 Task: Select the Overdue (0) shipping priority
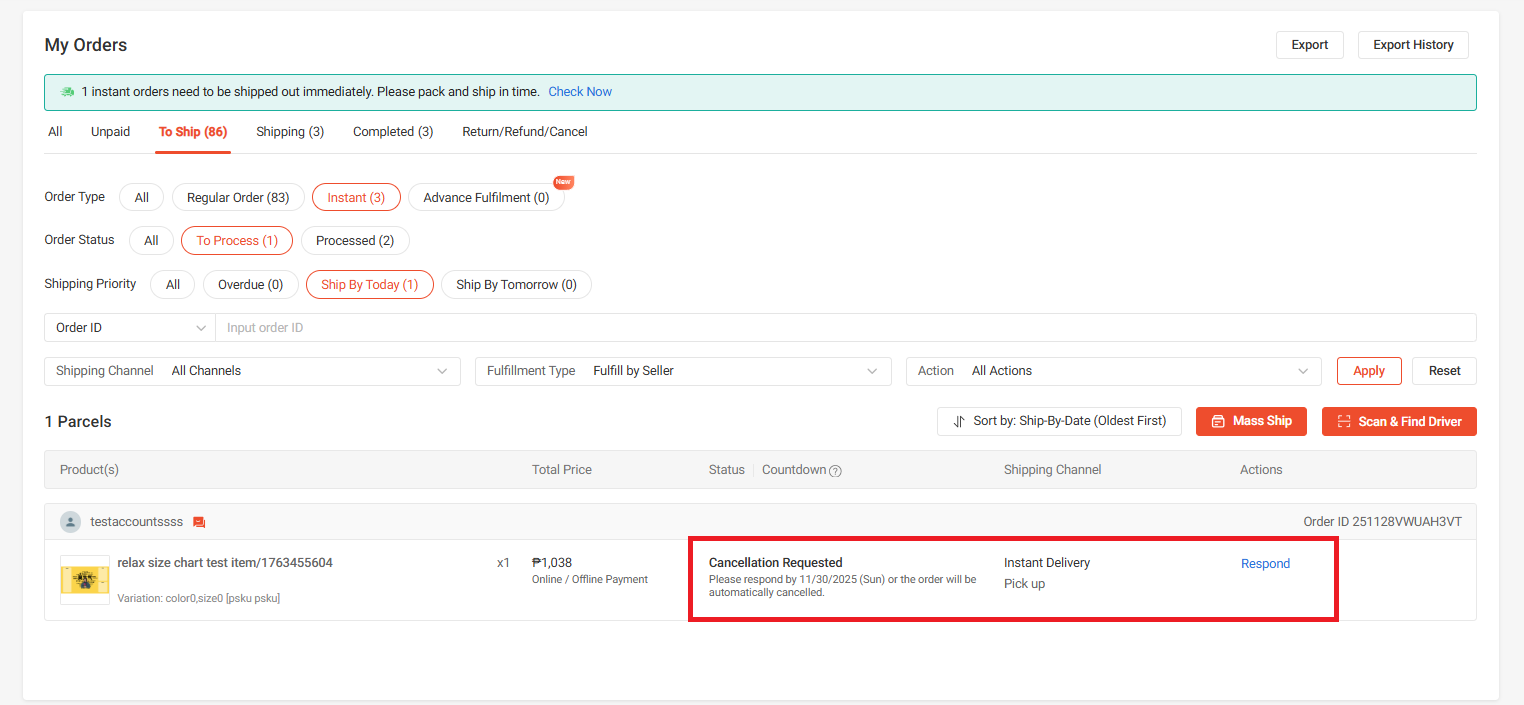[x=251, y=285]
